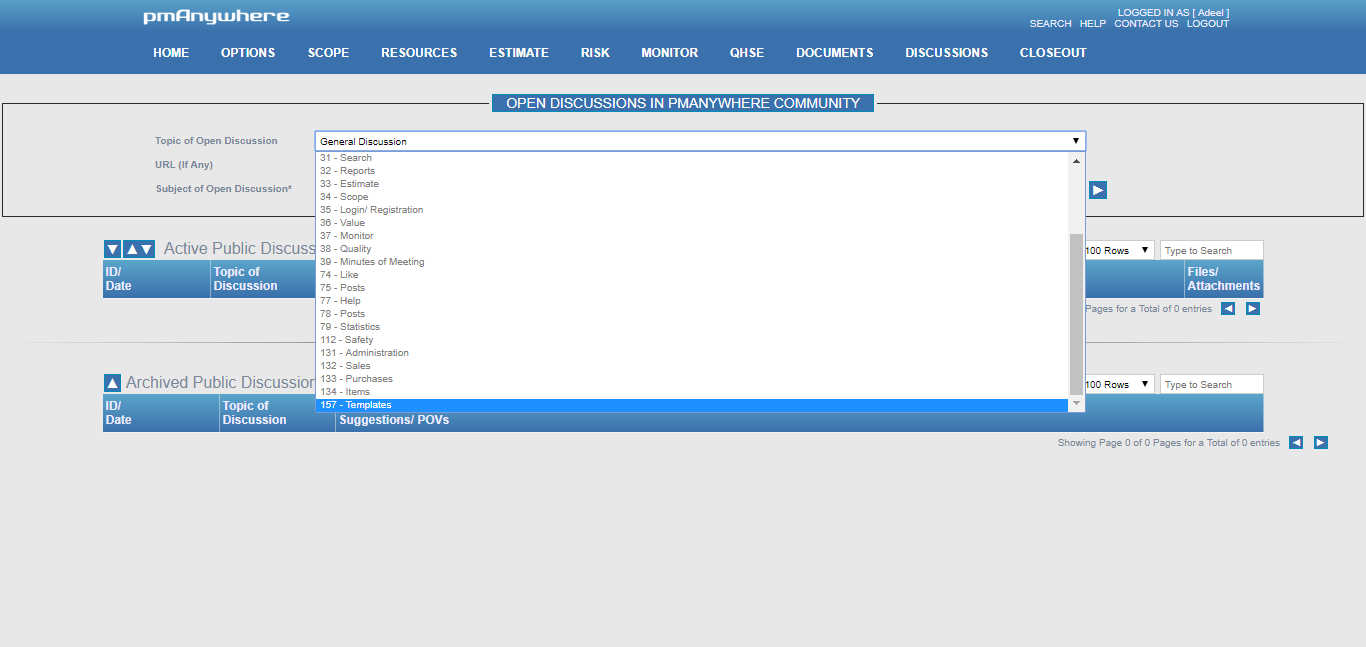This screenshot has height=647, width=1366.
Task: Click the search field above active discussions table
Action: coord(1211,250)
